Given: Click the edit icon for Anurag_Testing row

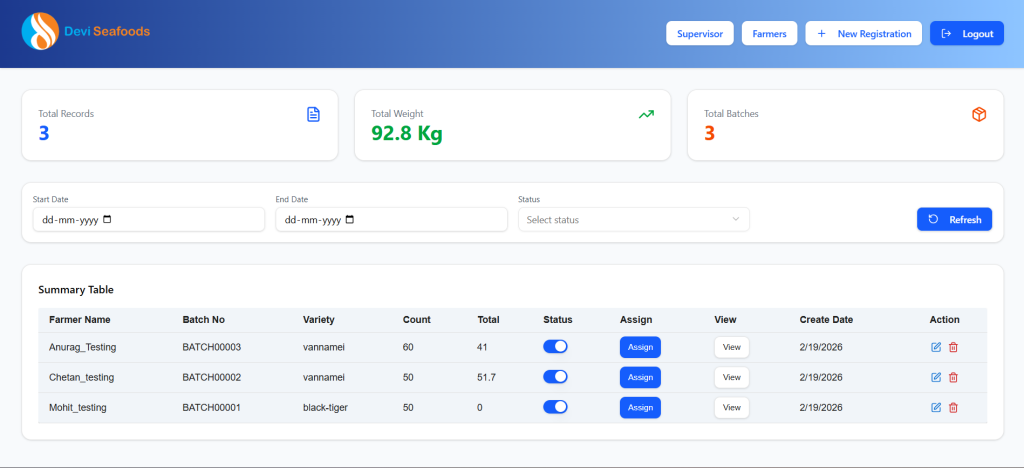Looking at the screenshot, I should pyautogui.click(x=936, y=347).
